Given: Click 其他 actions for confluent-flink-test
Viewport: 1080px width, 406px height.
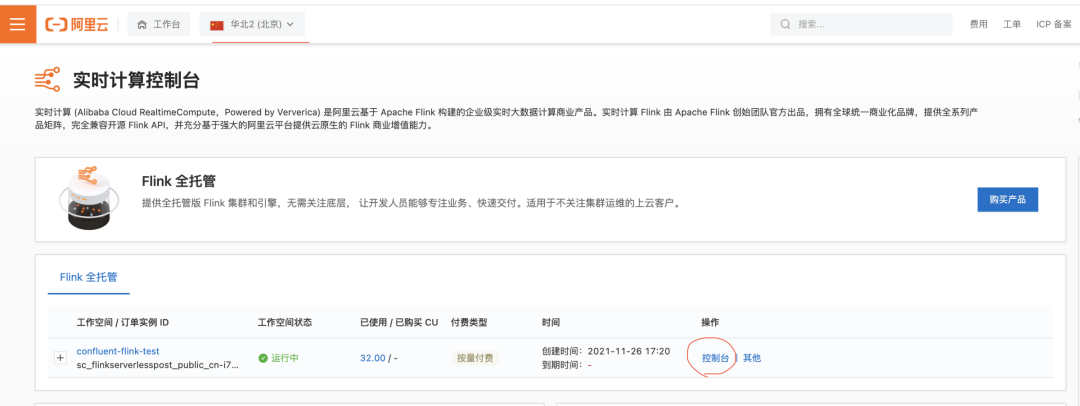Looking at the screenshot, I should [751, 358].
